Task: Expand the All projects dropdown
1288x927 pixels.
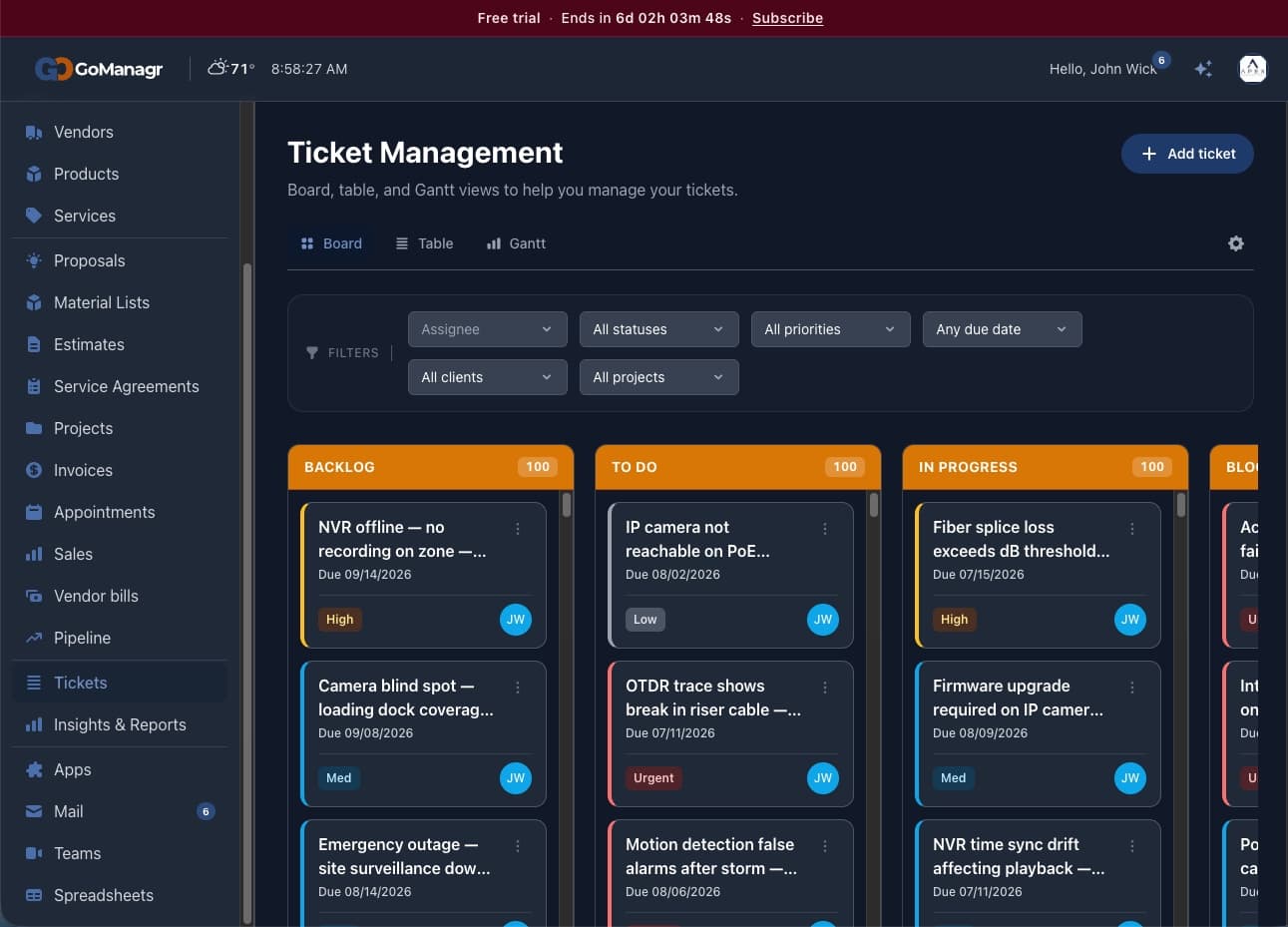Action: pos(659,377)
